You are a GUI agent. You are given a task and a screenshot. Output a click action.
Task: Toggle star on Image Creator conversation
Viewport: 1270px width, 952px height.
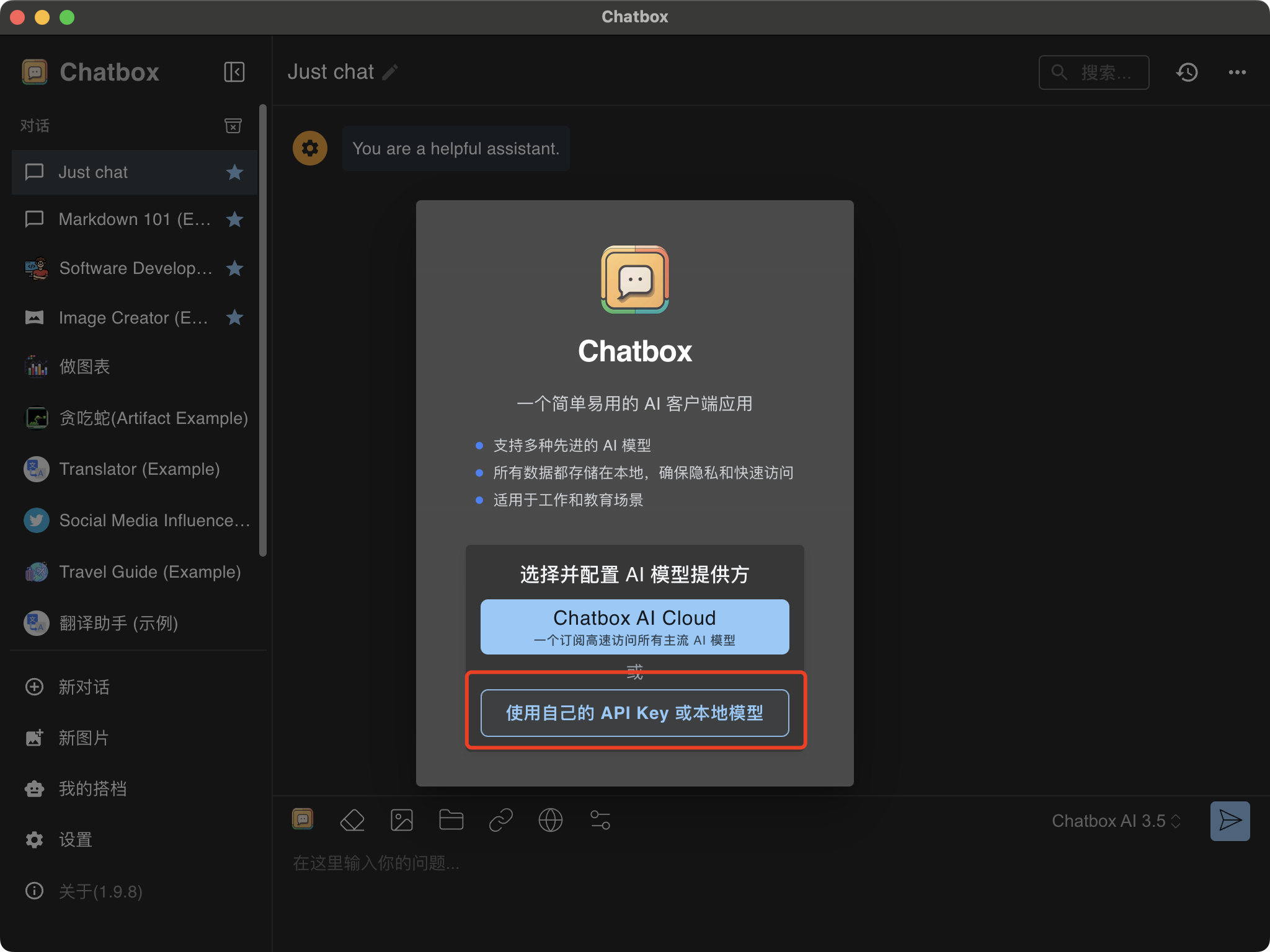(x=234, y=318)
